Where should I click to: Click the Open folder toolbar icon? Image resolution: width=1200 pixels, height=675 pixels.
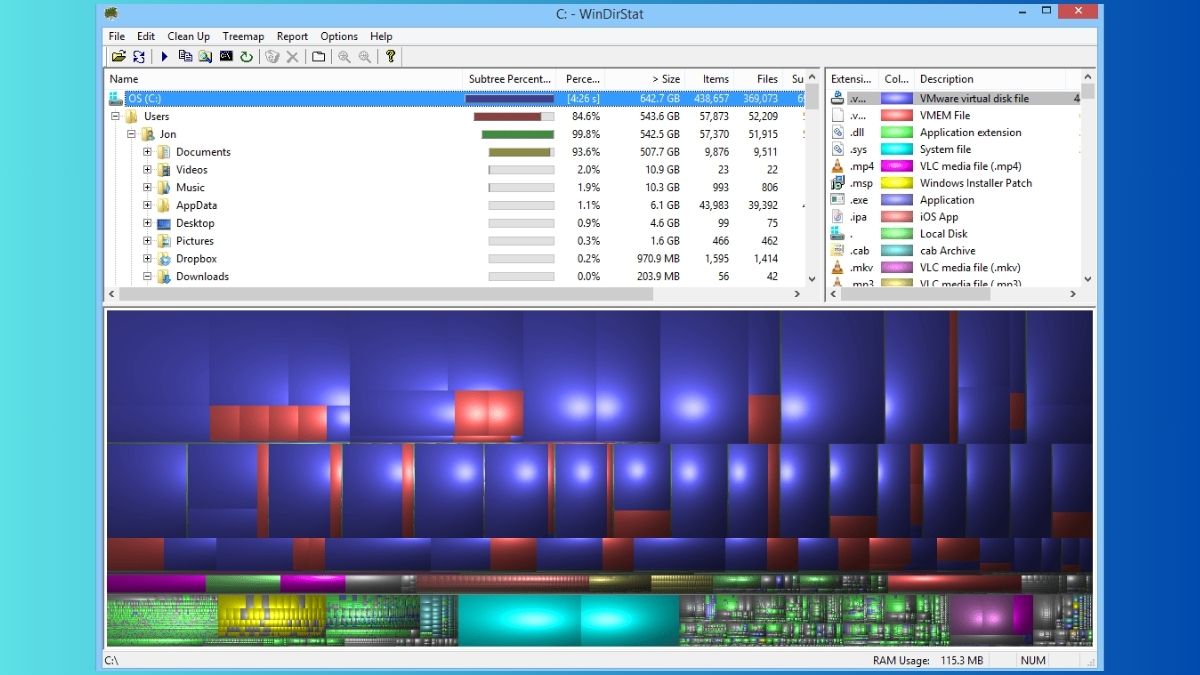(118, 57)
